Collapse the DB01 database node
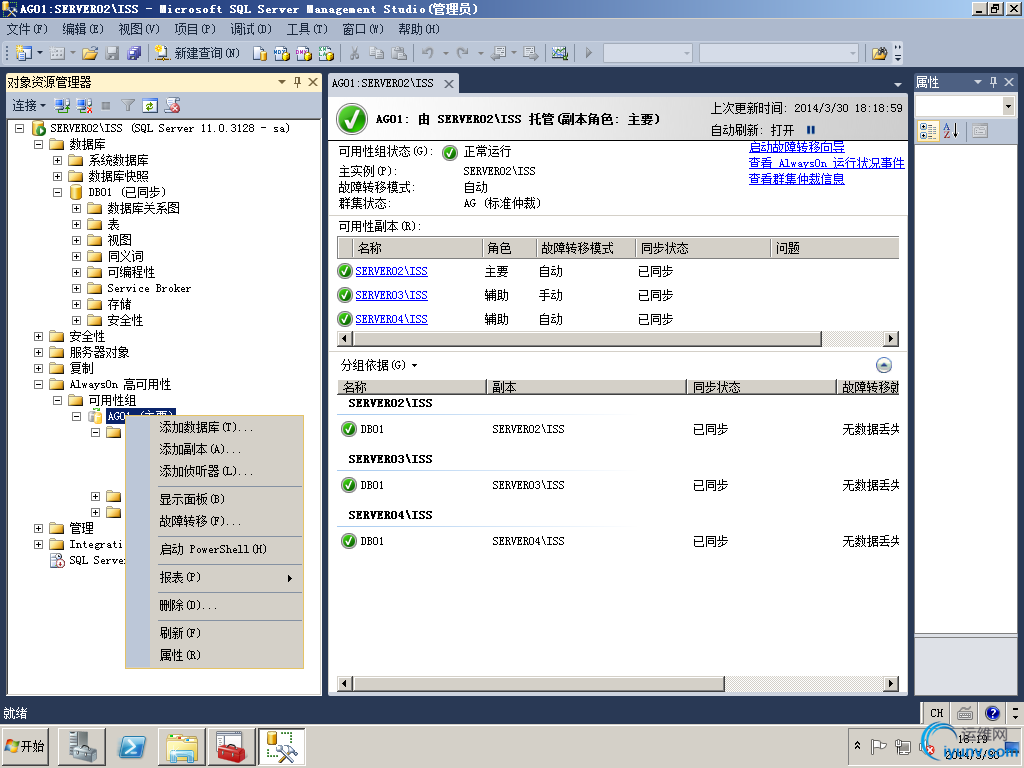 coord(57,193)
